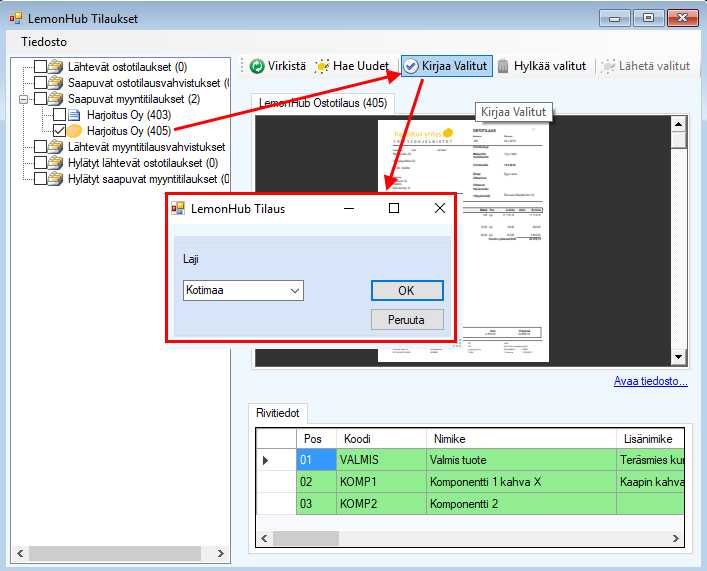
Task: Click the KOMP2 code cell
Action: pos(381,504)
